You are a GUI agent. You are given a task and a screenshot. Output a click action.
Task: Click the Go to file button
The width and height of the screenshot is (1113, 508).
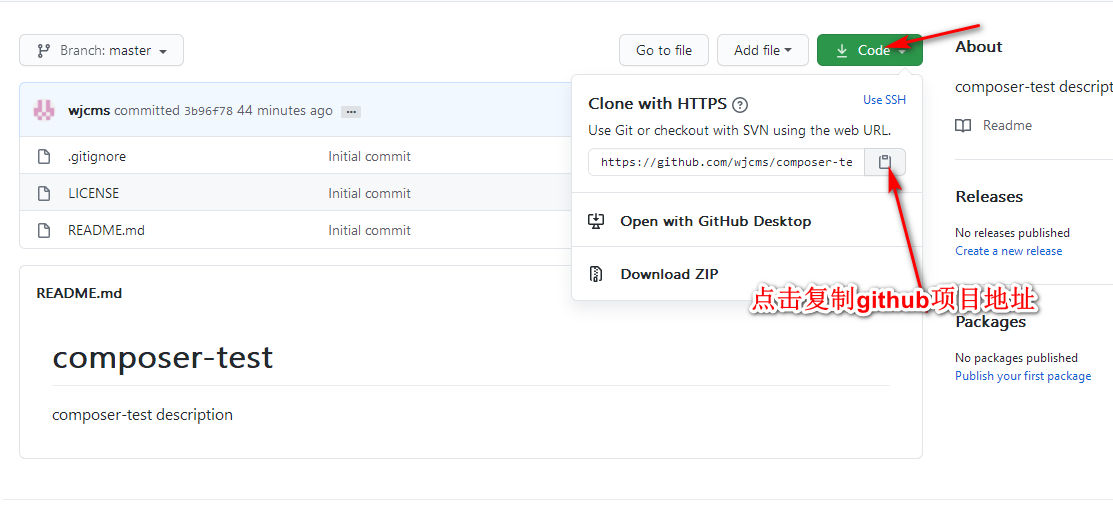tap(664, 50)
